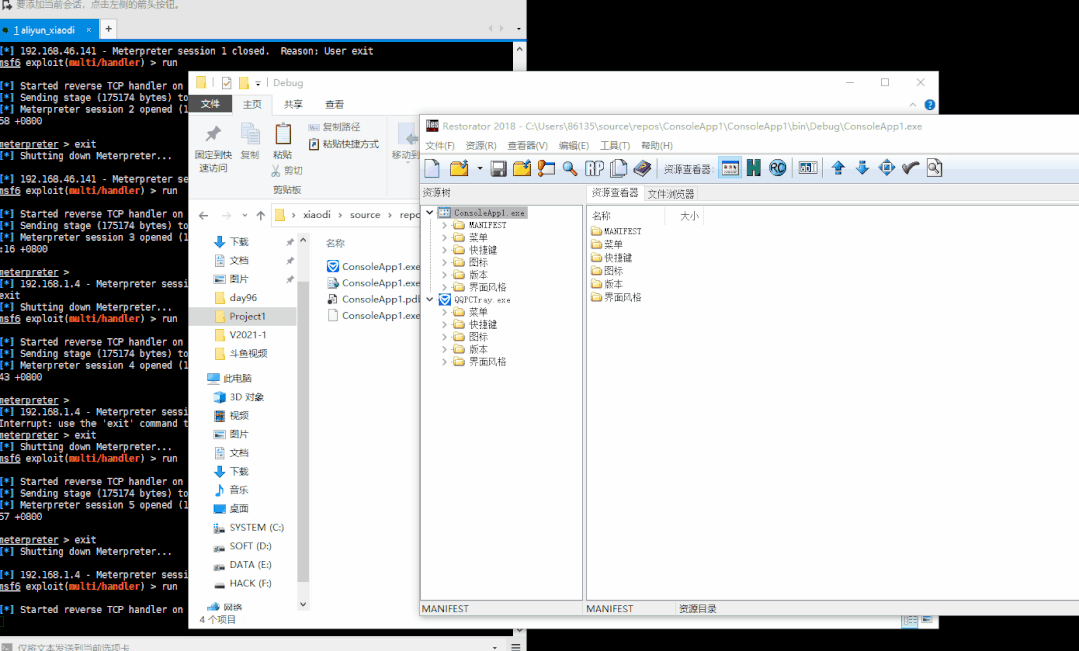Toggle default resource viewer mode icon
The height and width of the screenshot is (651, 1079).
point(730,168)
